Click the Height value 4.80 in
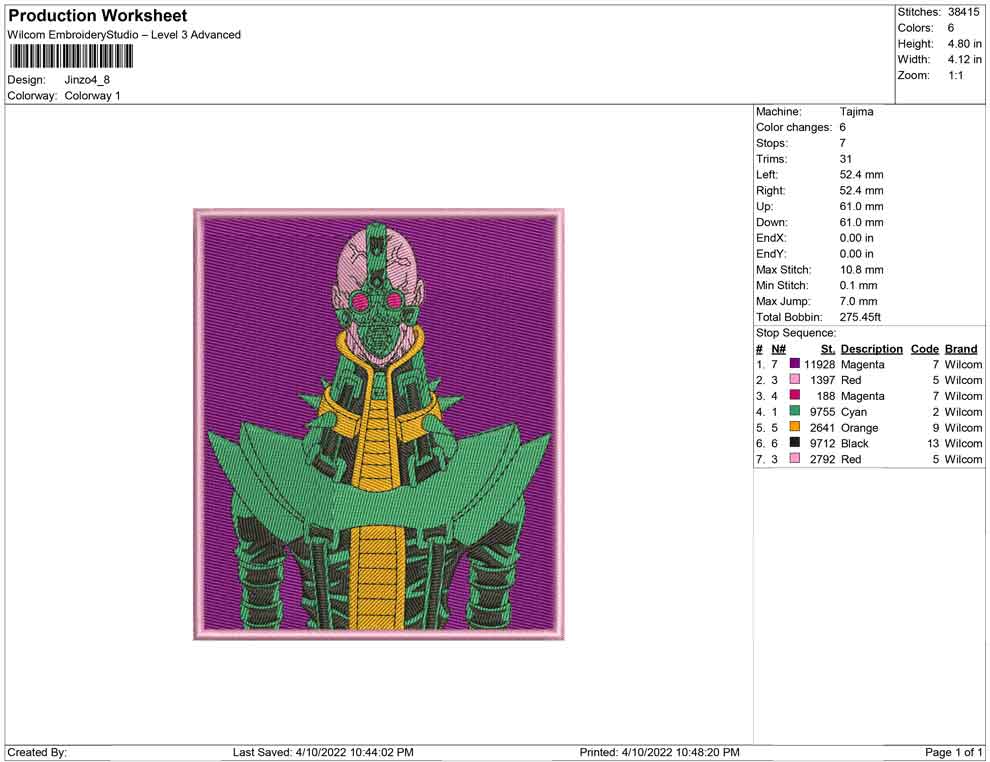 pos(964,44)
